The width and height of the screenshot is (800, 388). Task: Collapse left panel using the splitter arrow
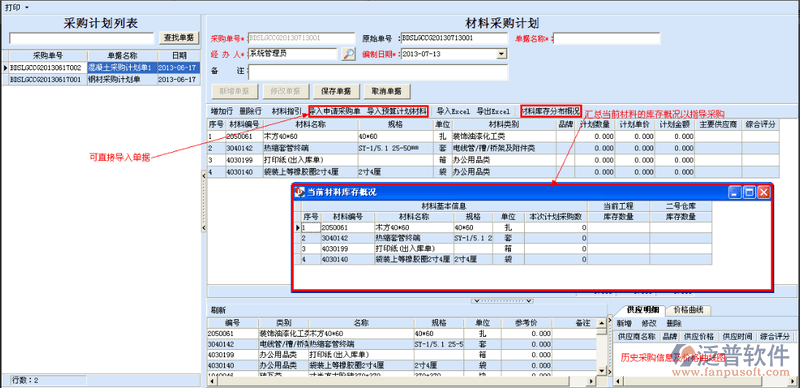point(204,176)
